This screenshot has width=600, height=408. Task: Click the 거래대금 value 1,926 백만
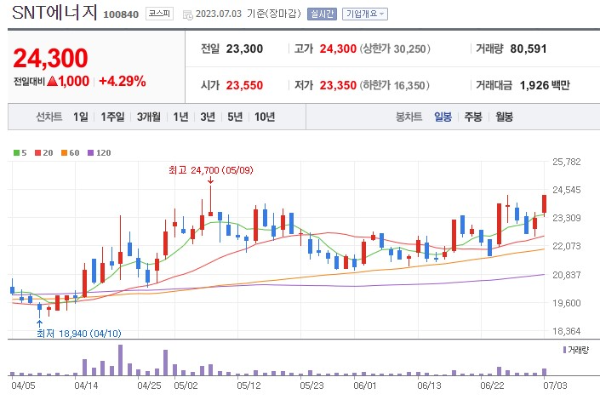tap(545, 85)
